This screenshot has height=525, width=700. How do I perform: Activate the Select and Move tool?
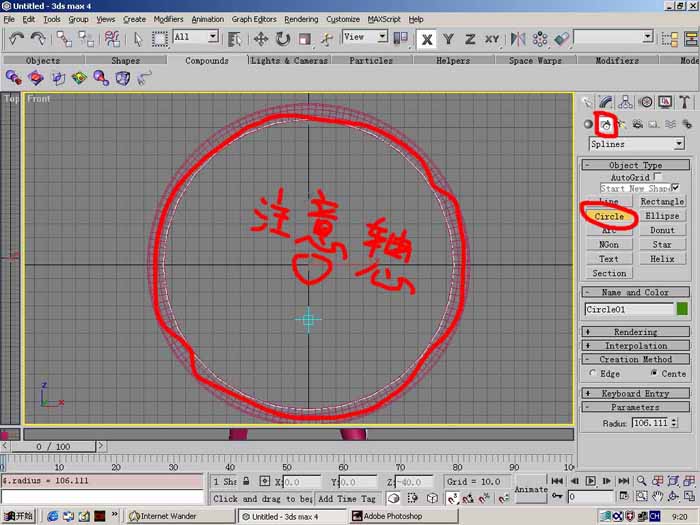[x=261, y=39]
